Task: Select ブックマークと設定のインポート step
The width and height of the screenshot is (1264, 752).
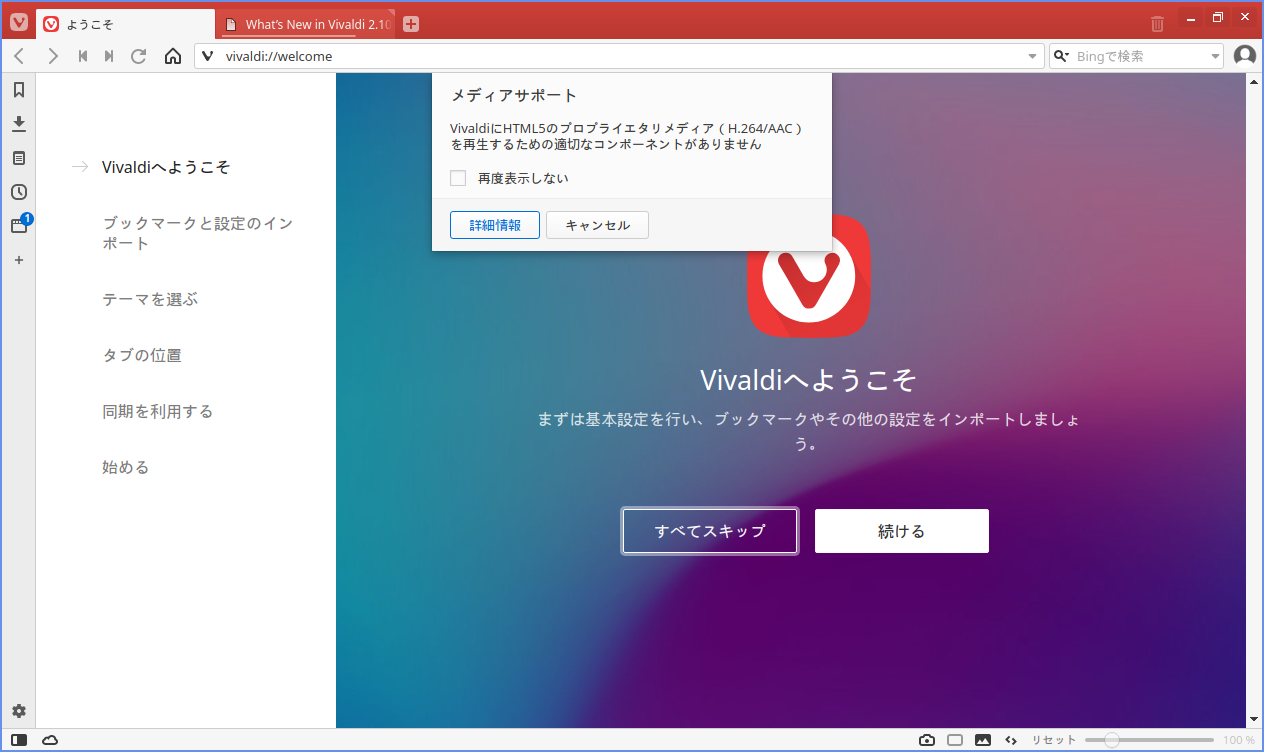Action: pos(198,233)
